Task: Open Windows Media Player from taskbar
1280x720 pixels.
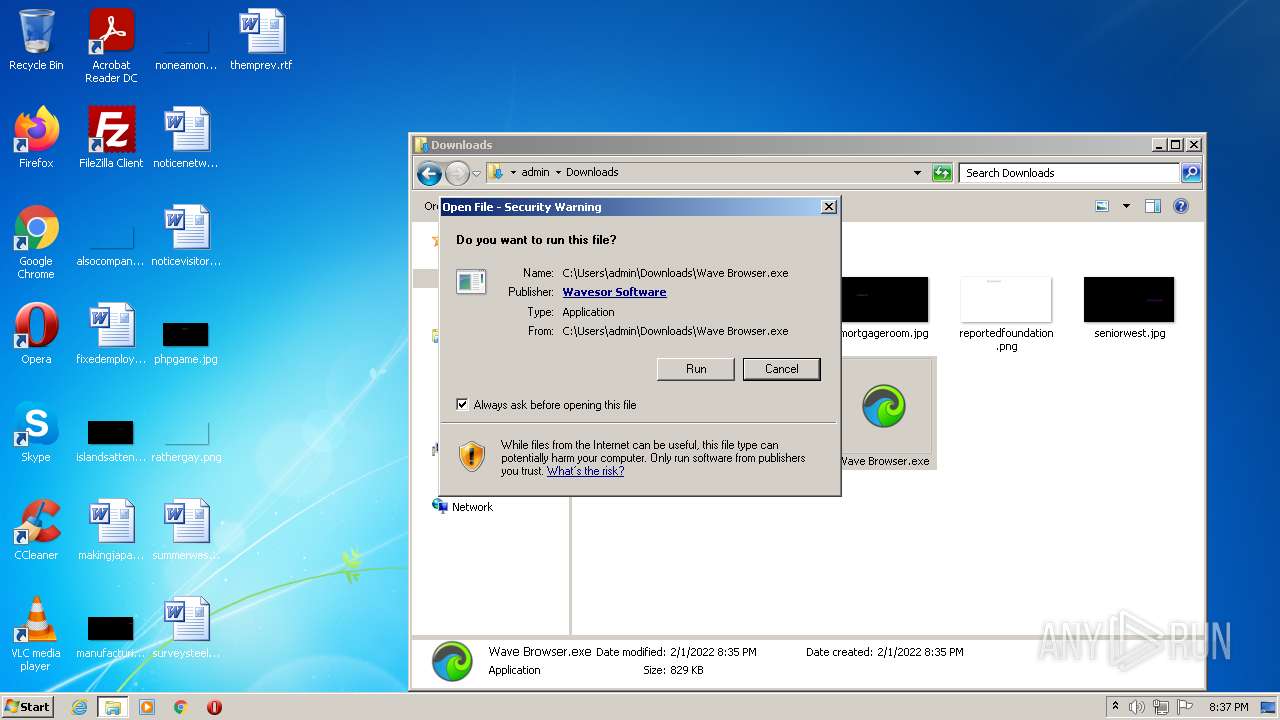Action: pos(147,707)
